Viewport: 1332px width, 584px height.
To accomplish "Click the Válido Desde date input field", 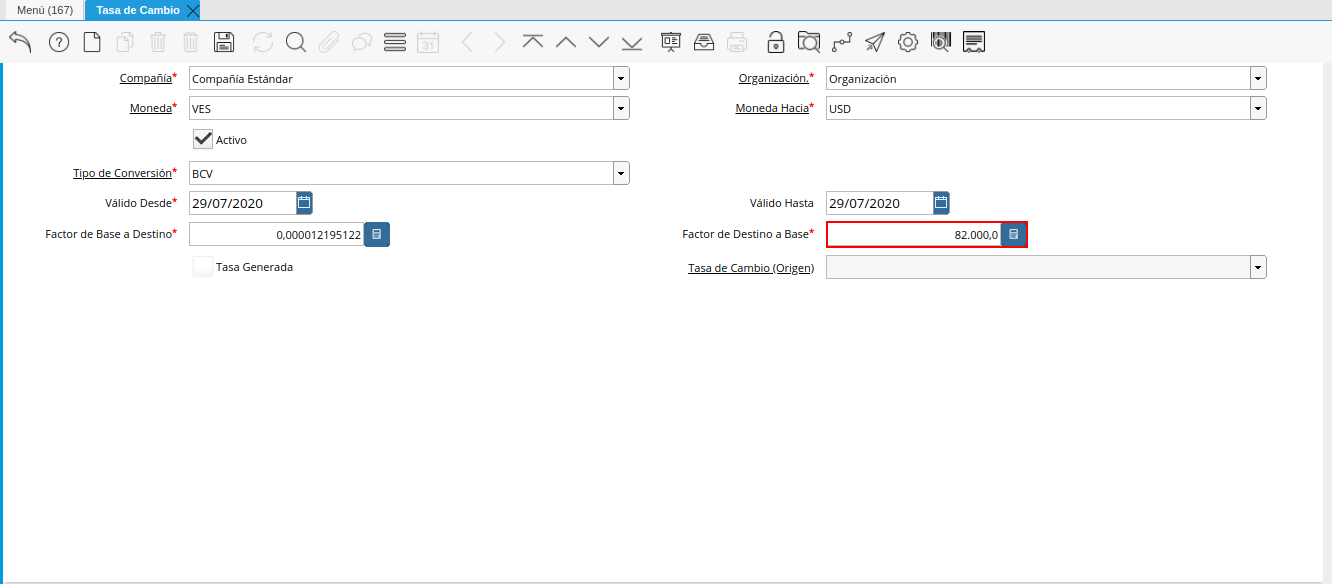I will (243, 203).
